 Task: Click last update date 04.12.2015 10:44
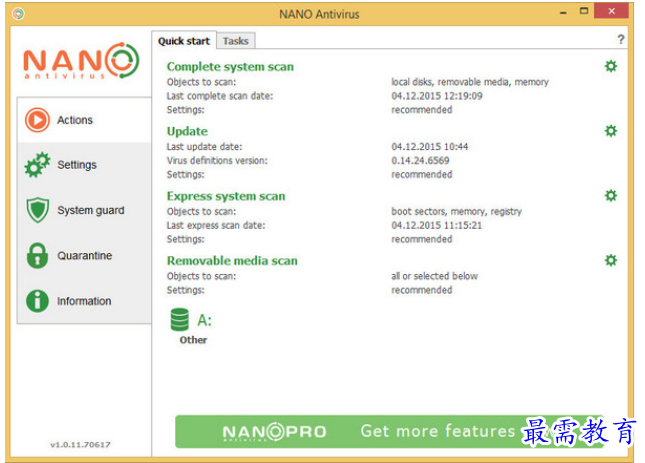[x=429, y=146]
